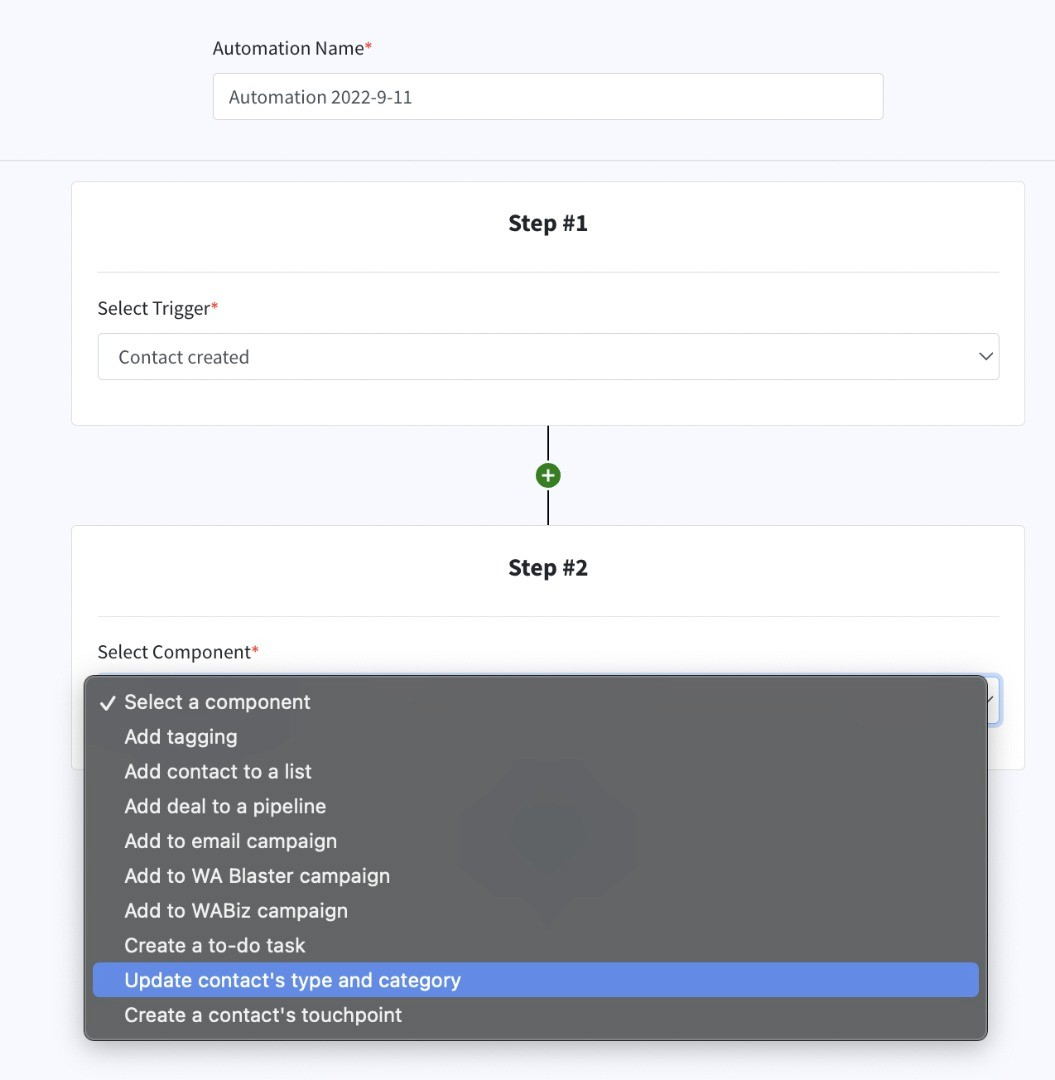The image size is (1055, 1080).
Task: Click the 'Step #2' heading
Action: (548, 568)
